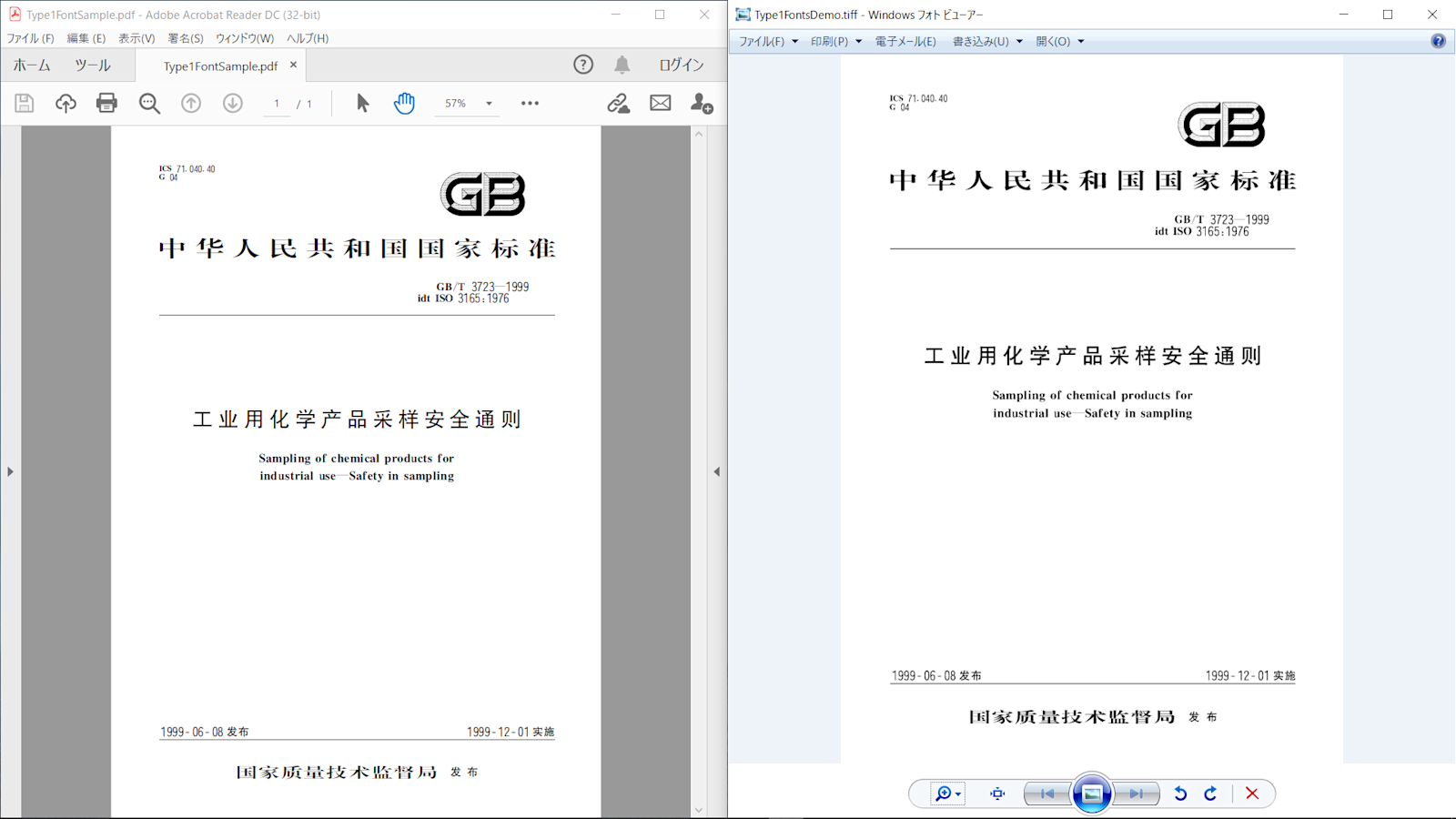Click the share link icon in Acrobat

(619, 103)
